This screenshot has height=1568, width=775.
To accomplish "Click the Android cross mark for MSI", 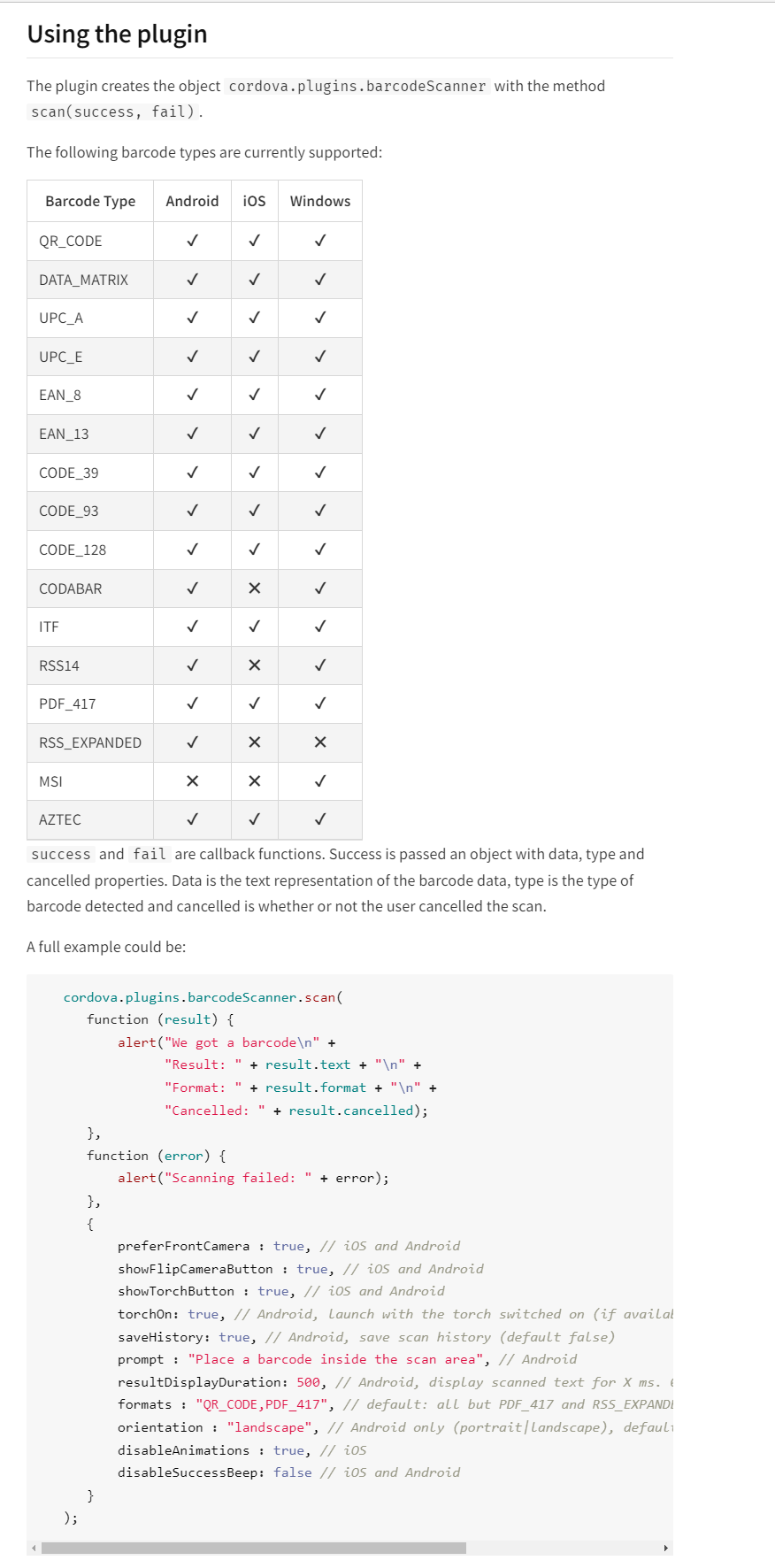I will point(192,781).
